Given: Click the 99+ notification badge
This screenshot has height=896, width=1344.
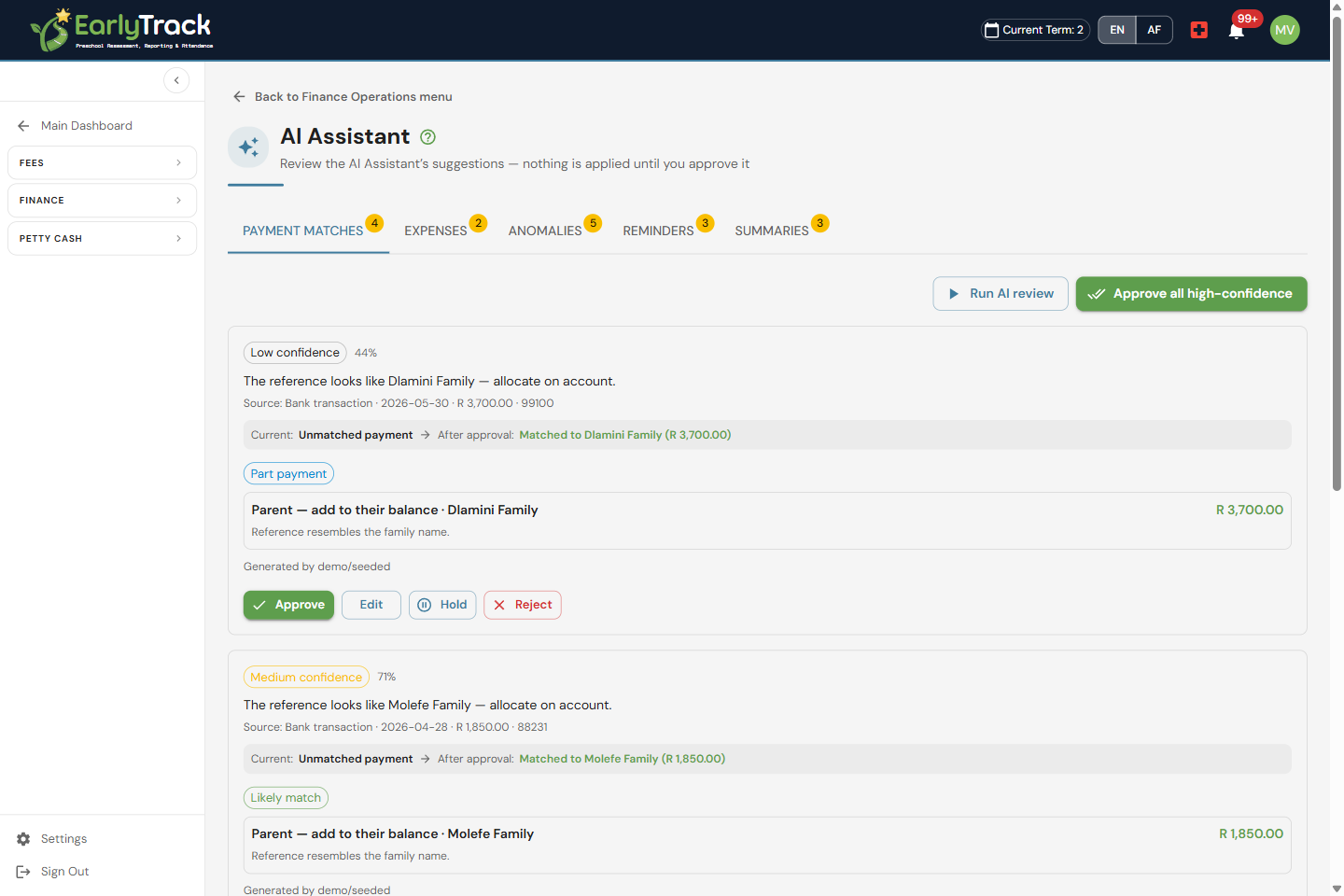Looking at the screenshot, I should pyautogui.click(x=1248, y=19).
